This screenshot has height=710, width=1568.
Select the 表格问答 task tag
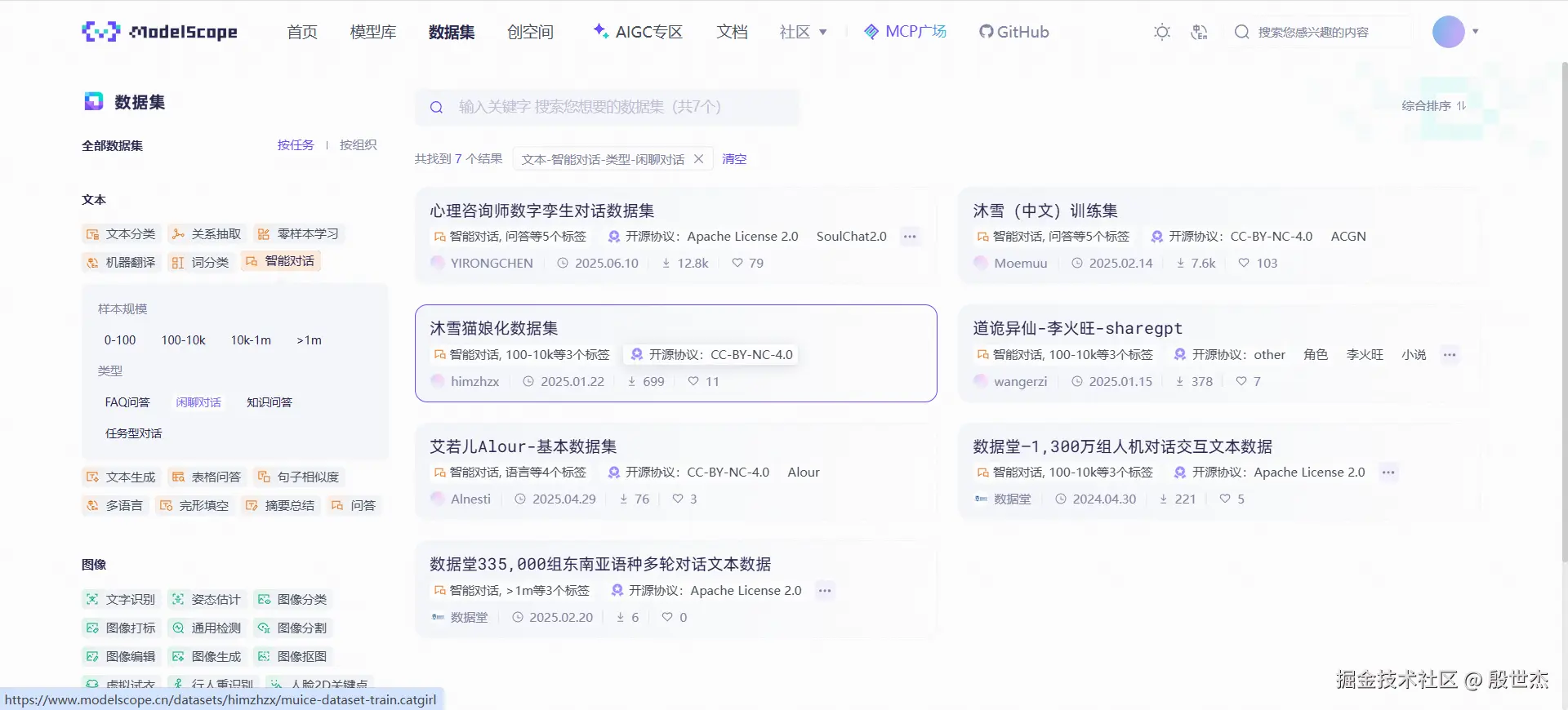(x=207, y=477)
